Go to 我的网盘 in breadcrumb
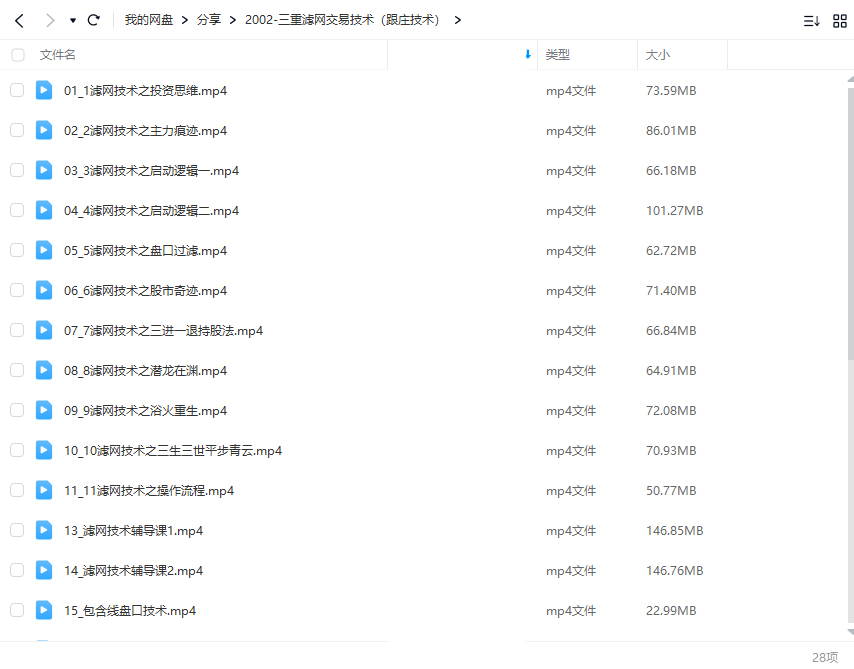 point(148,20)
